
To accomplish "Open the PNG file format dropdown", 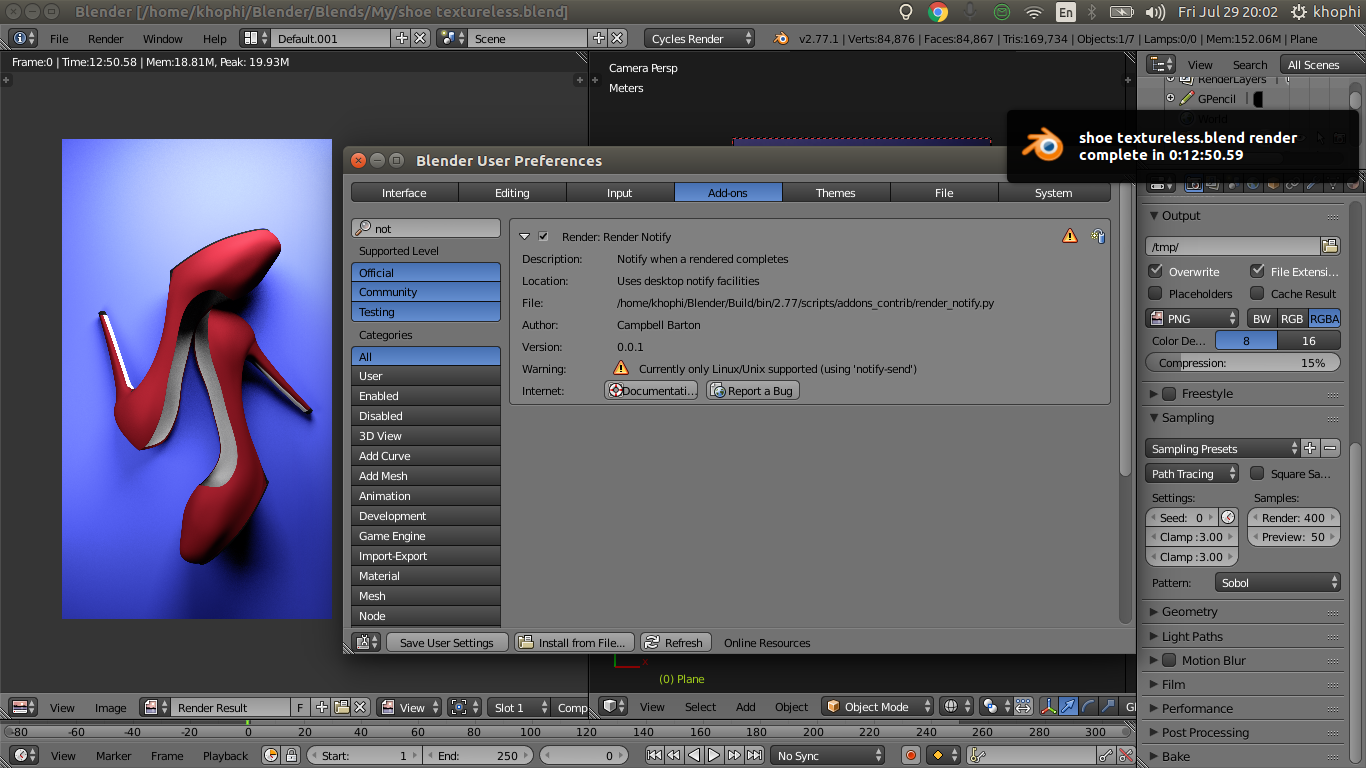I will coord(1192,319).
